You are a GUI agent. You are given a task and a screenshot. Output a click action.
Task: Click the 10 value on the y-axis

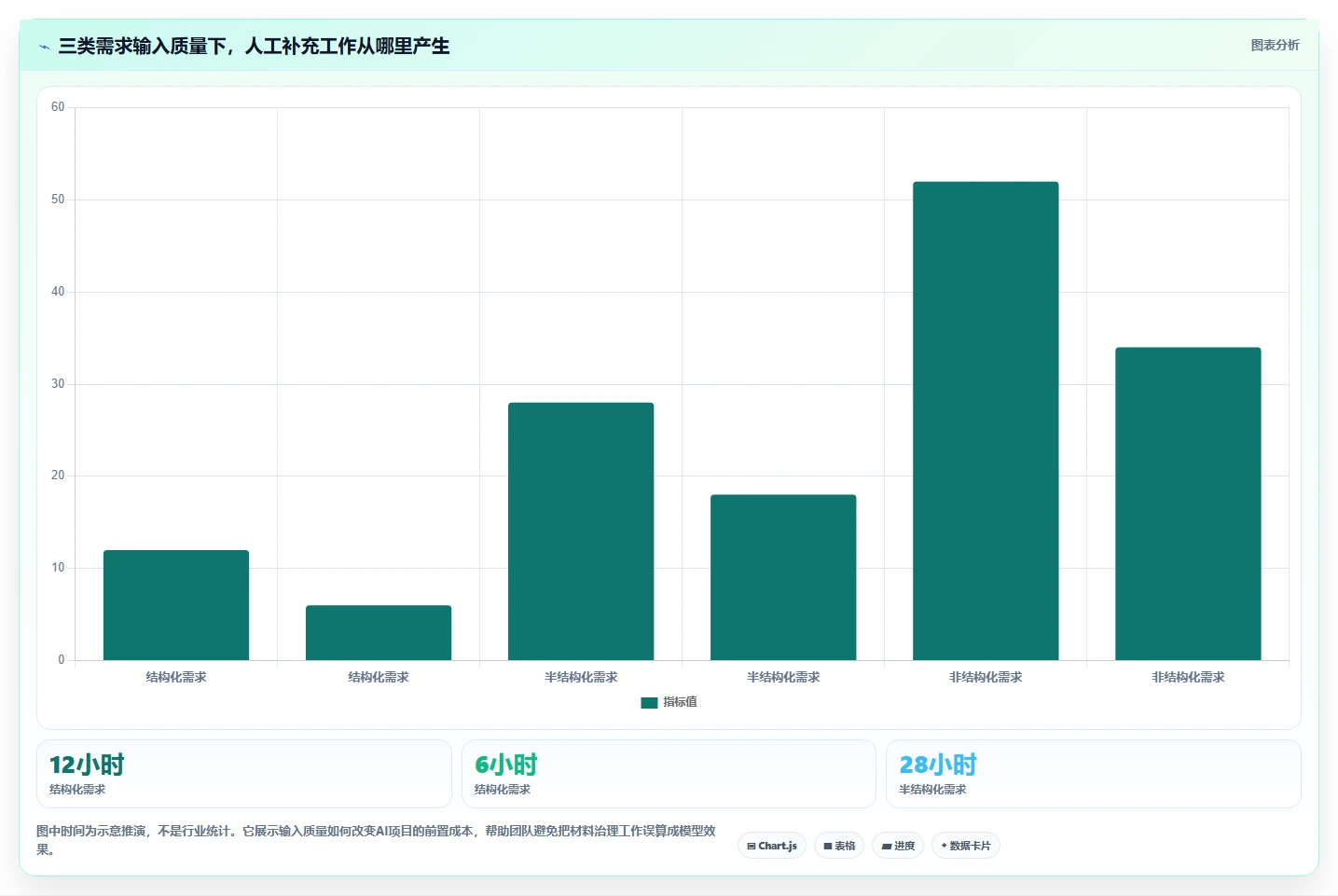click(x=58, y=568)
